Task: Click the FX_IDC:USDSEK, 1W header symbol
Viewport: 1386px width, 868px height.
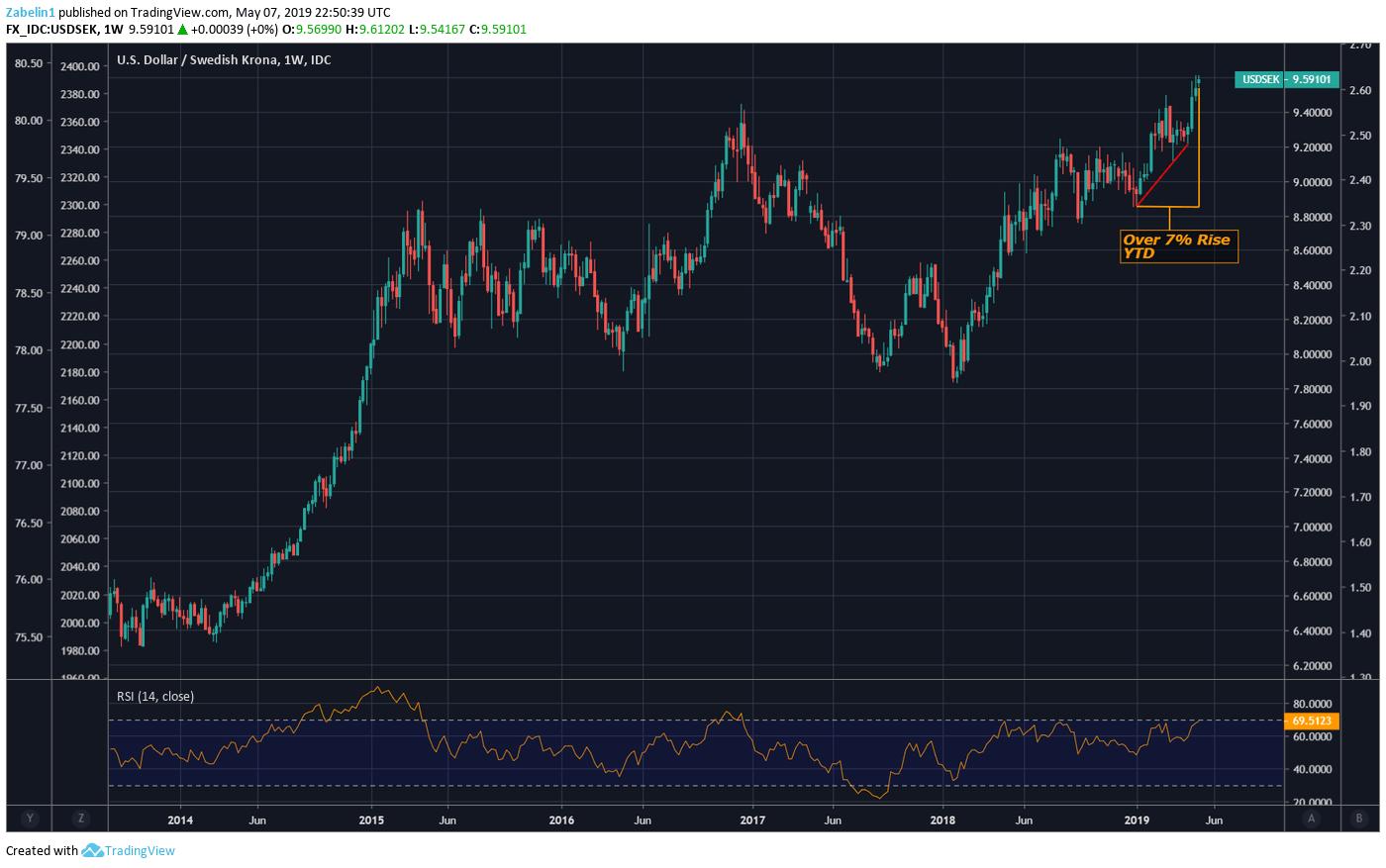Action: 64,29
